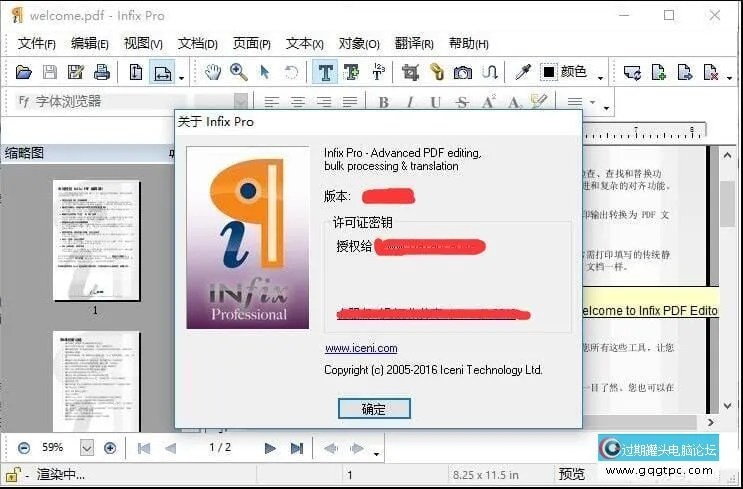Toggle Bold text formatting
Viewport: 743px width, 489px height.
coord(383,102)
